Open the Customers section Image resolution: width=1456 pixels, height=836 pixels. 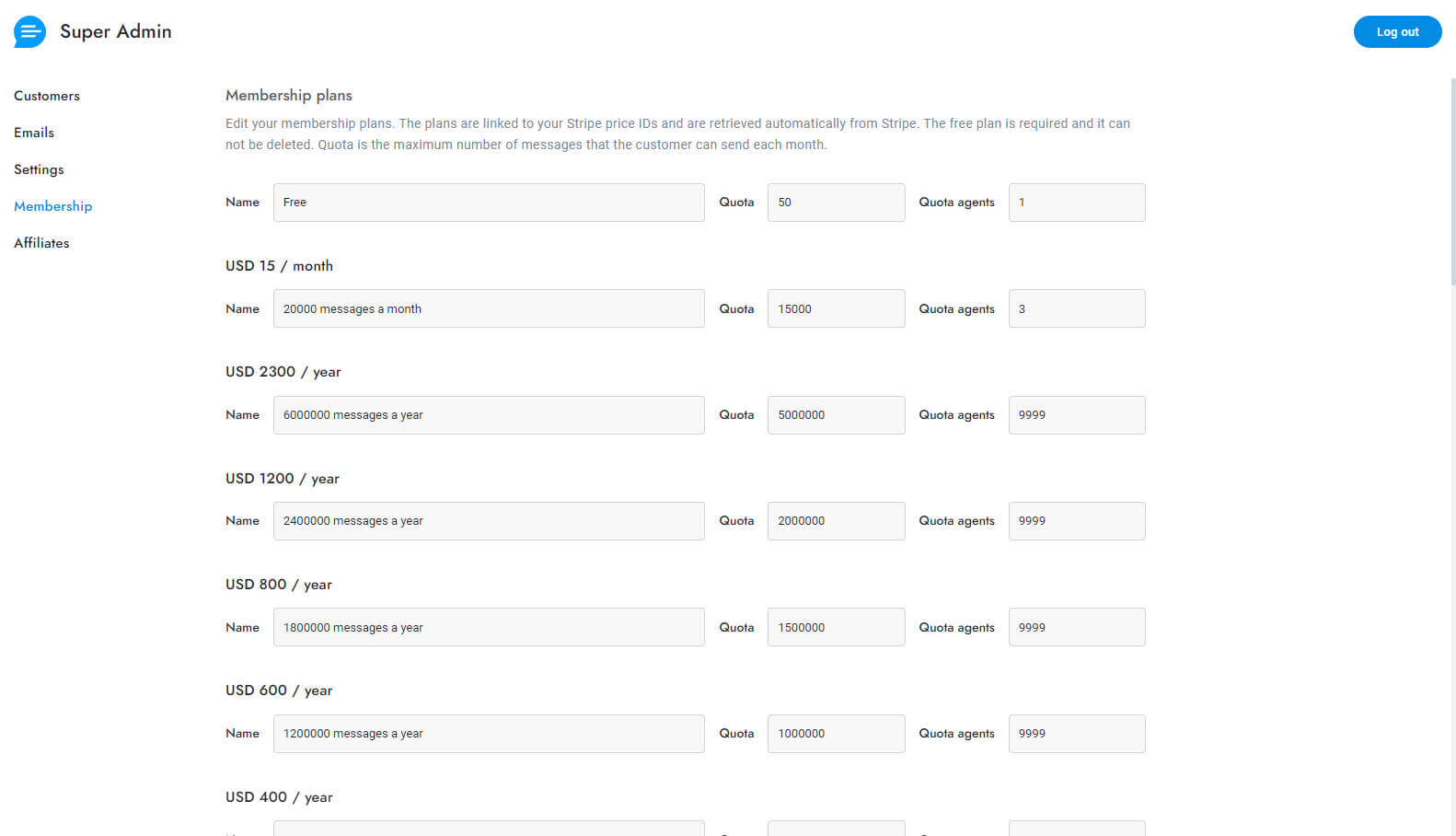[47, 96]
